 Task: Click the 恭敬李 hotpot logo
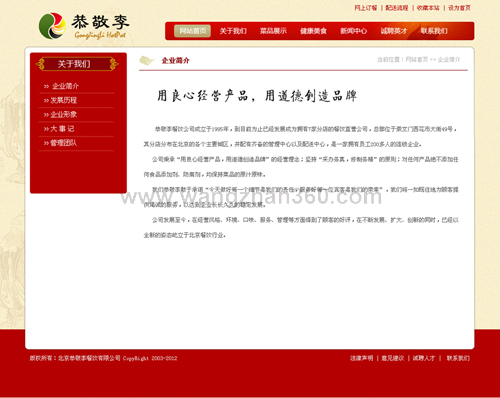[84, 26]
